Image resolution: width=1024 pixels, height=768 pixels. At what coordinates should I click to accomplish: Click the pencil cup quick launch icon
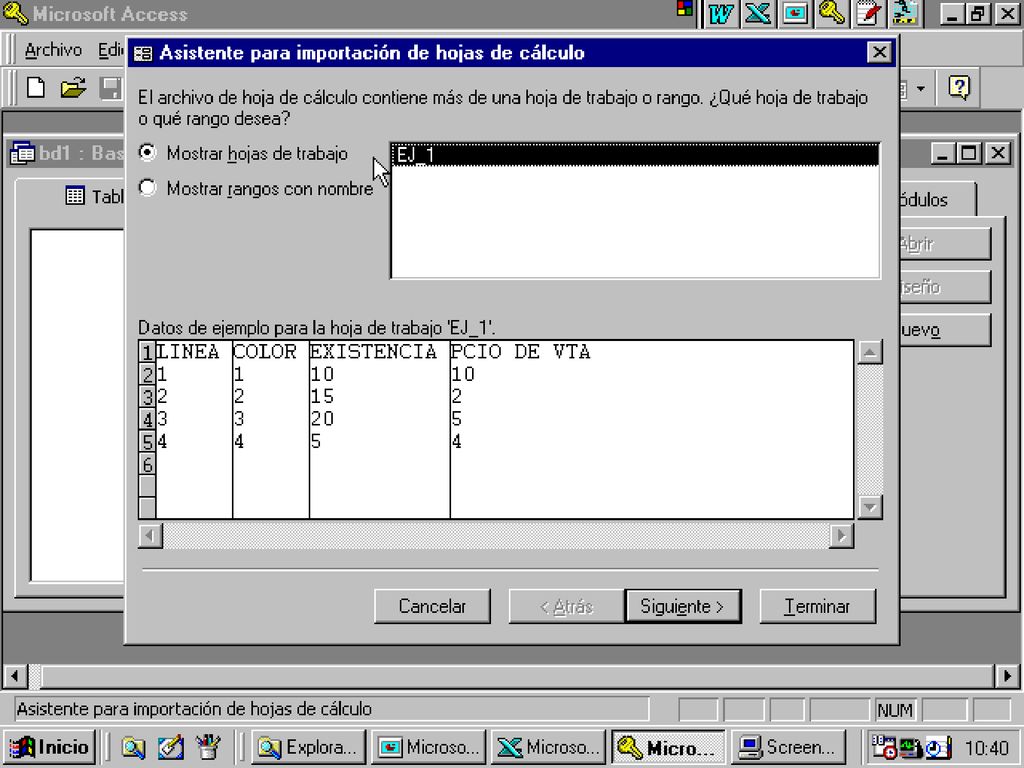208,747
